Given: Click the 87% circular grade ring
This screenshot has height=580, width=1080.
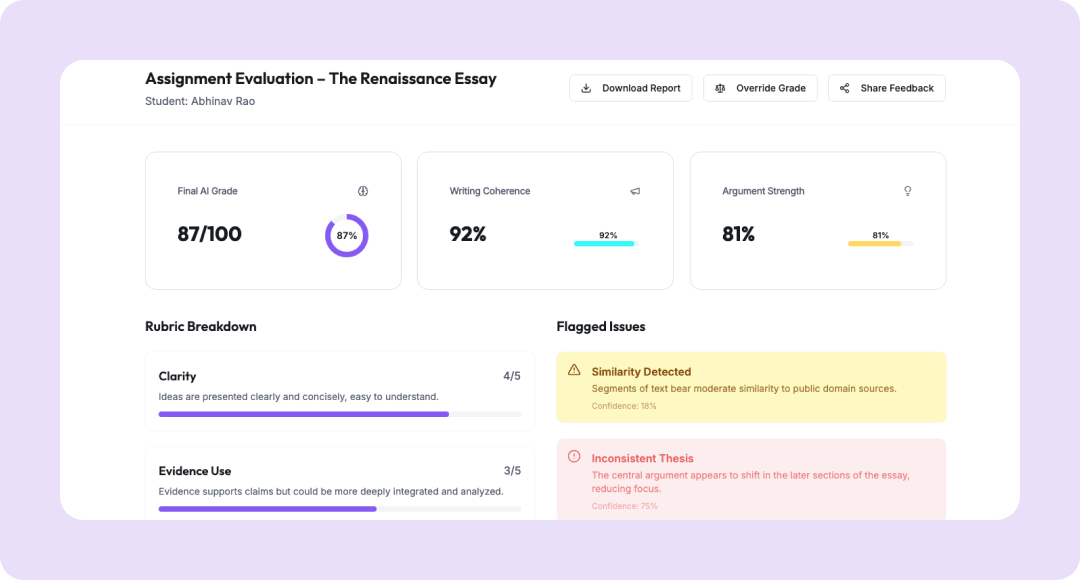Looking at the screenshot, I should [x=346, y=236].
